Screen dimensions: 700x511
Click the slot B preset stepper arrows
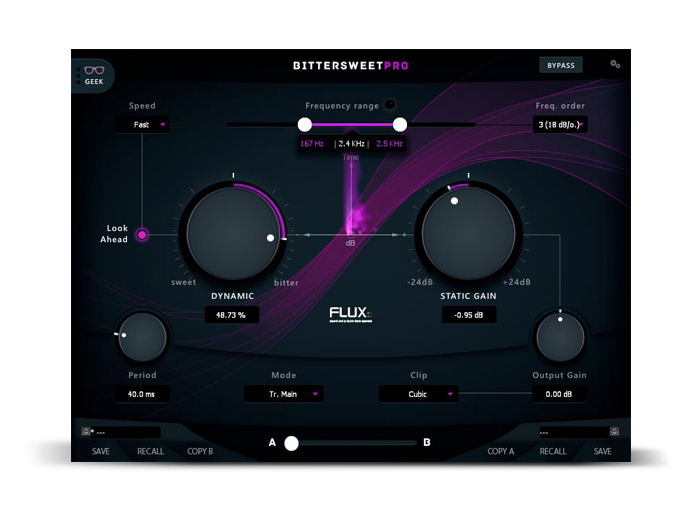(614, 432)
